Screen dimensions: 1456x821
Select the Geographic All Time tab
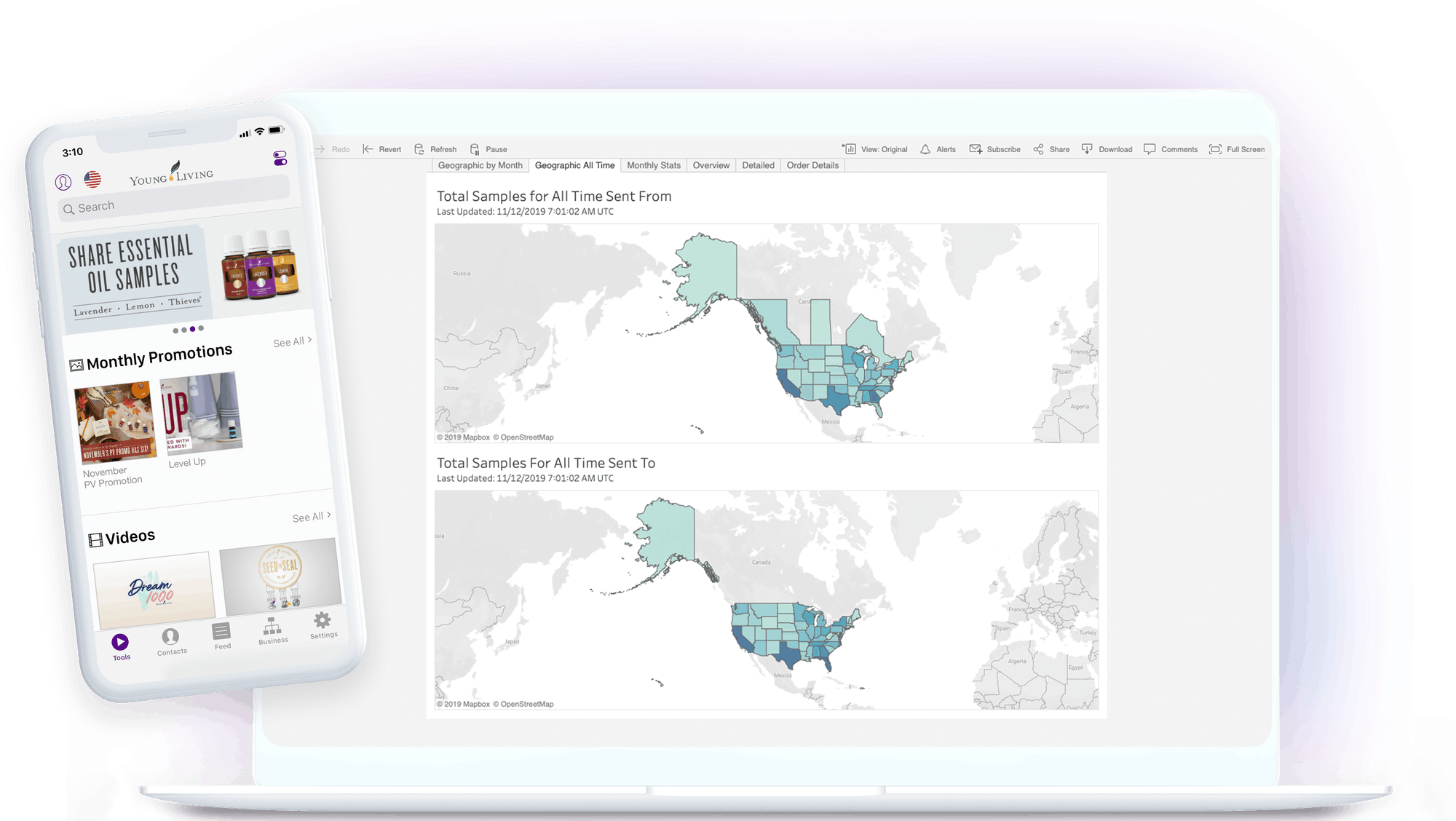click(x=574, y=165)
